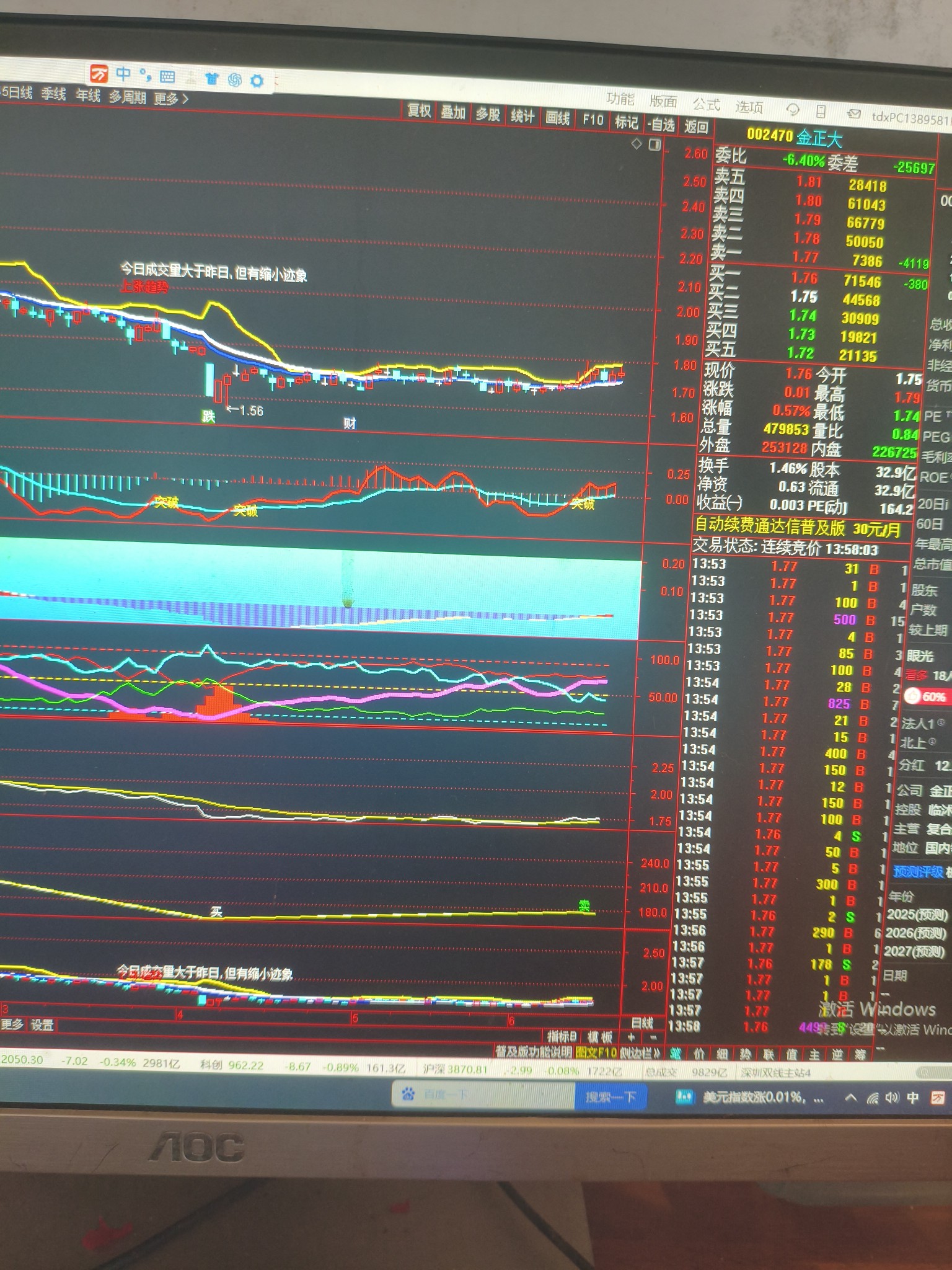Viewport: 952px width, 1270px height.
Task: Click the 搜索一下 search button
Action: pyautogui.click(x=610, y=1096)
